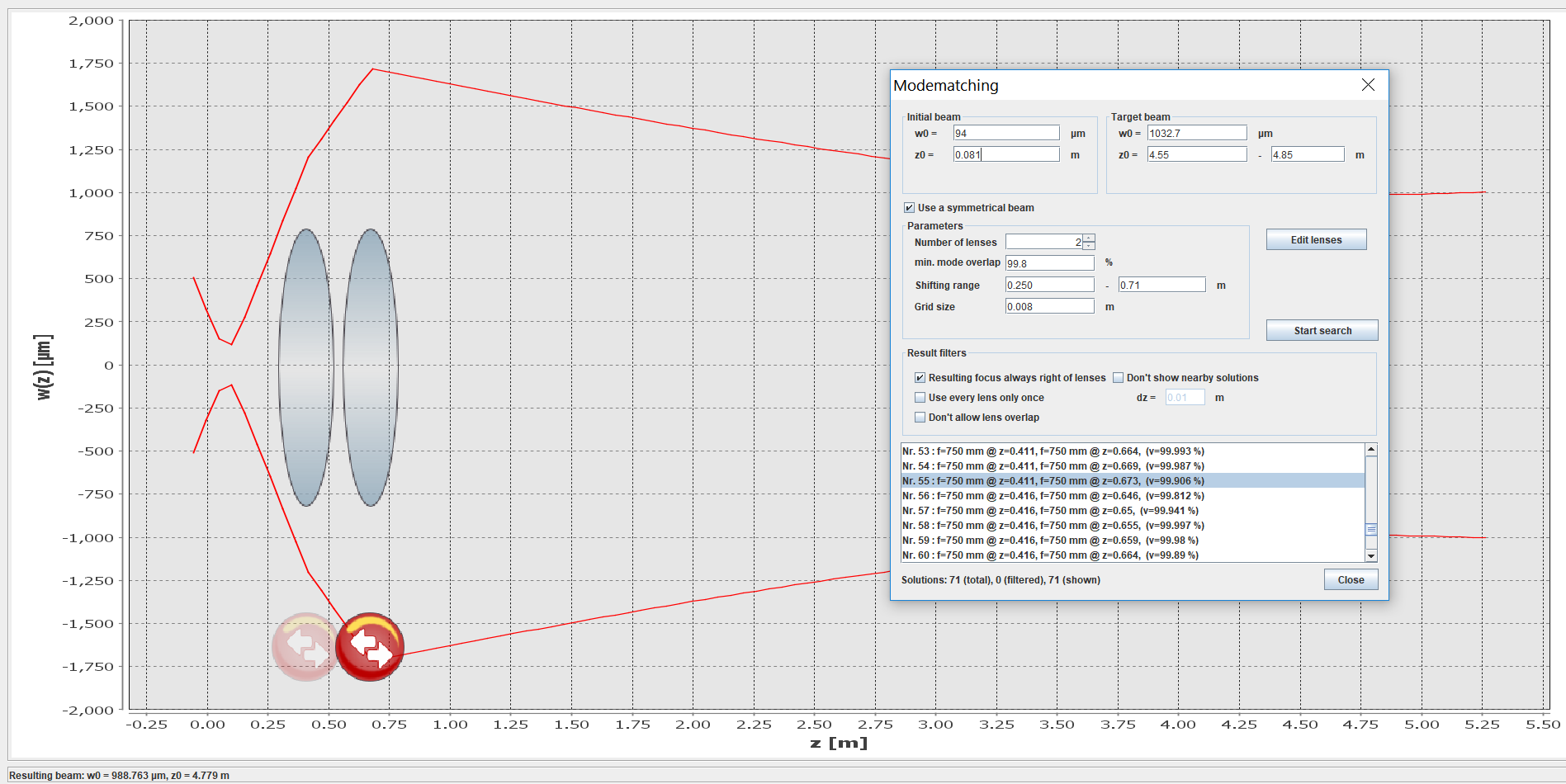The height and width of the screenshot is (784, 1566).
Task: Click the Solutions count text
Action: [1001, 580]
